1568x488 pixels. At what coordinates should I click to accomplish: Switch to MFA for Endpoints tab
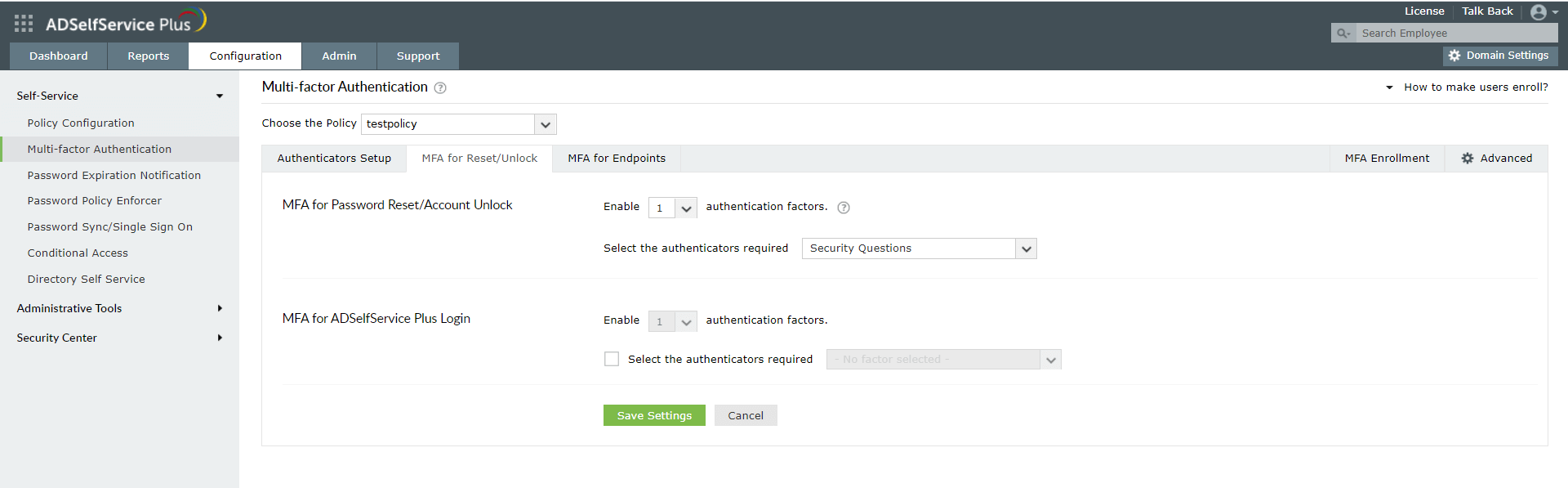(x=617, y=159)
